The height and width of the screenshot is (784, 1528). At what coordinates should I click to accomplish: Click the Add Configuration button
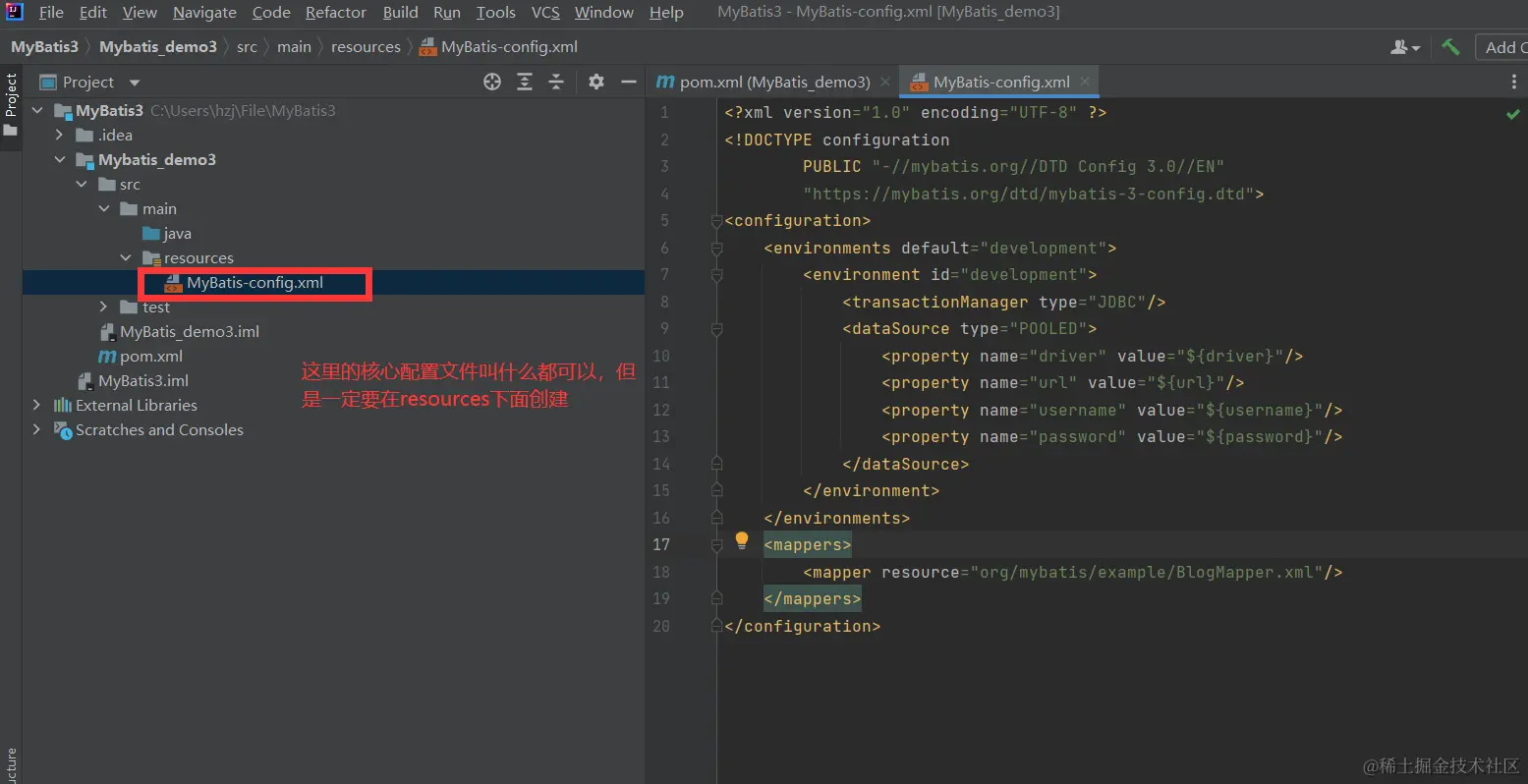[1501, 46]
